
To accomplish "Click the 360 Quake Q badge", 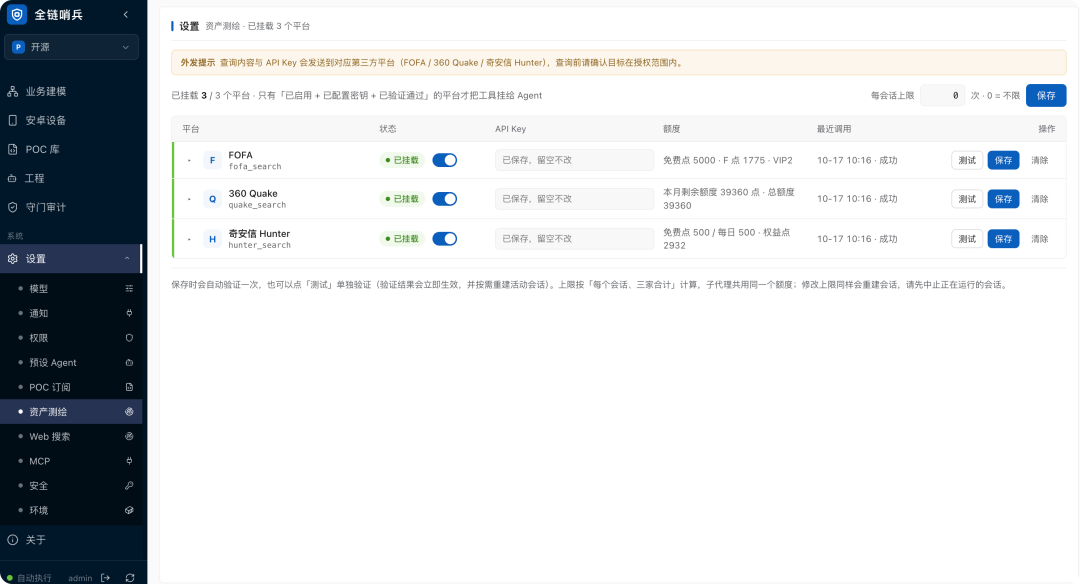I will [x=212, y=199].
